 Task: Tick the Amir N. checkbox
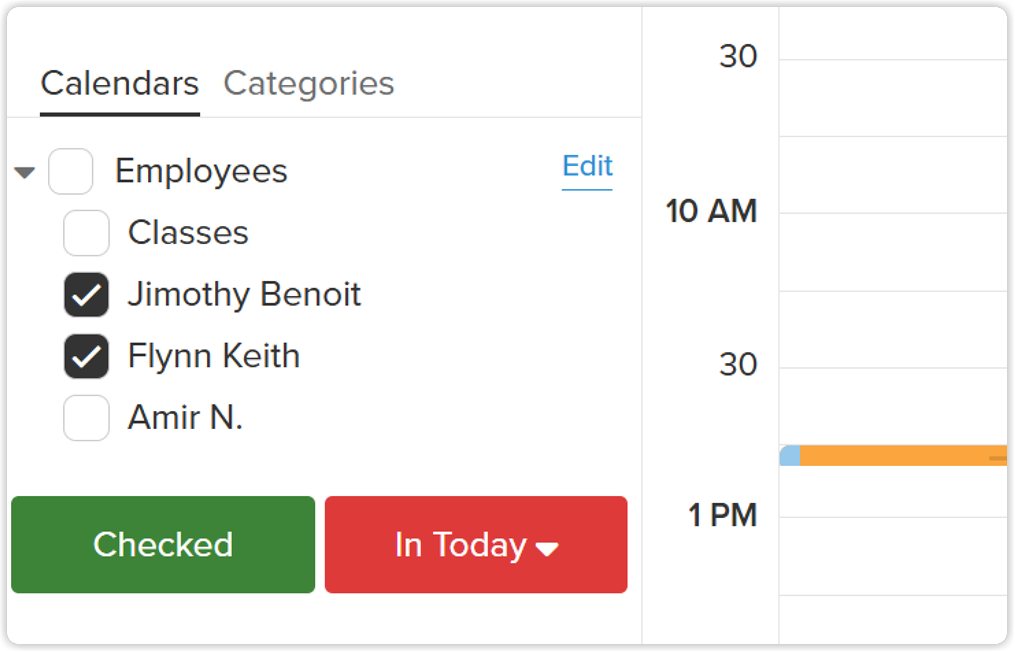coord(86,418)
